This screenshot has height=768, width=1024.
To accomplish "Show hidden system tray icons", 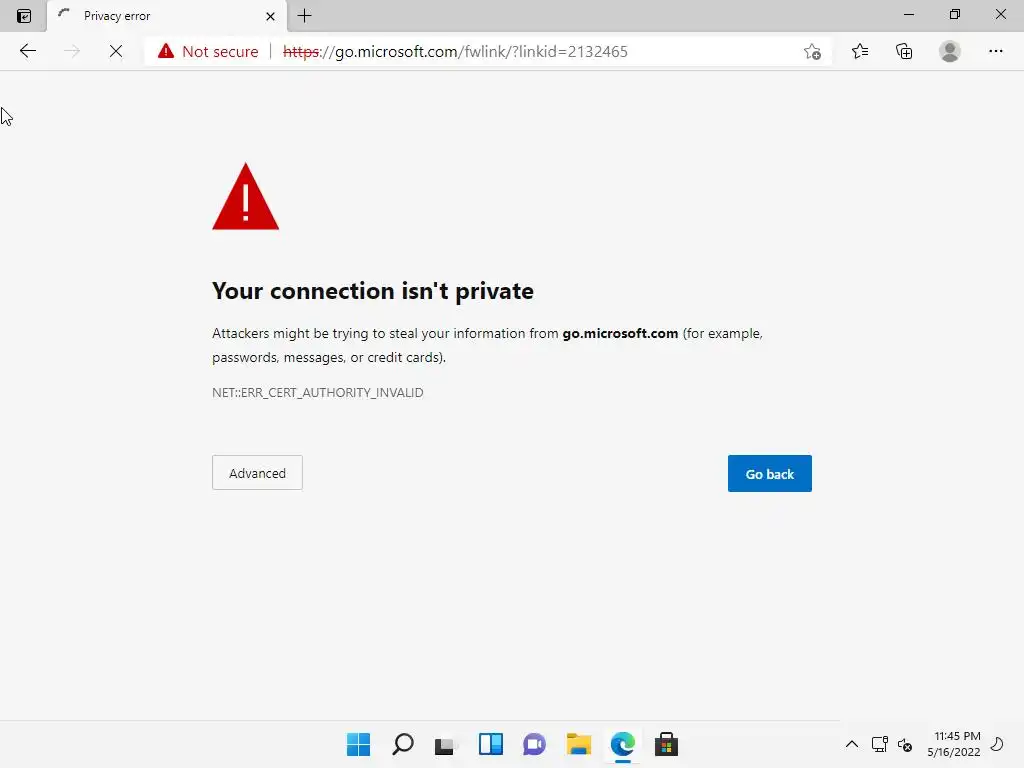I will [x=852, y=744].
